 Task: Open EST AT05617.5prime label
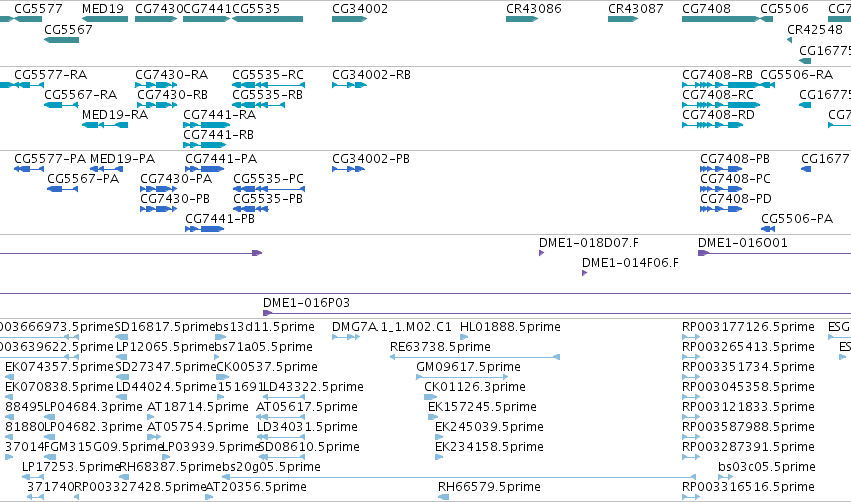point(307,407)
